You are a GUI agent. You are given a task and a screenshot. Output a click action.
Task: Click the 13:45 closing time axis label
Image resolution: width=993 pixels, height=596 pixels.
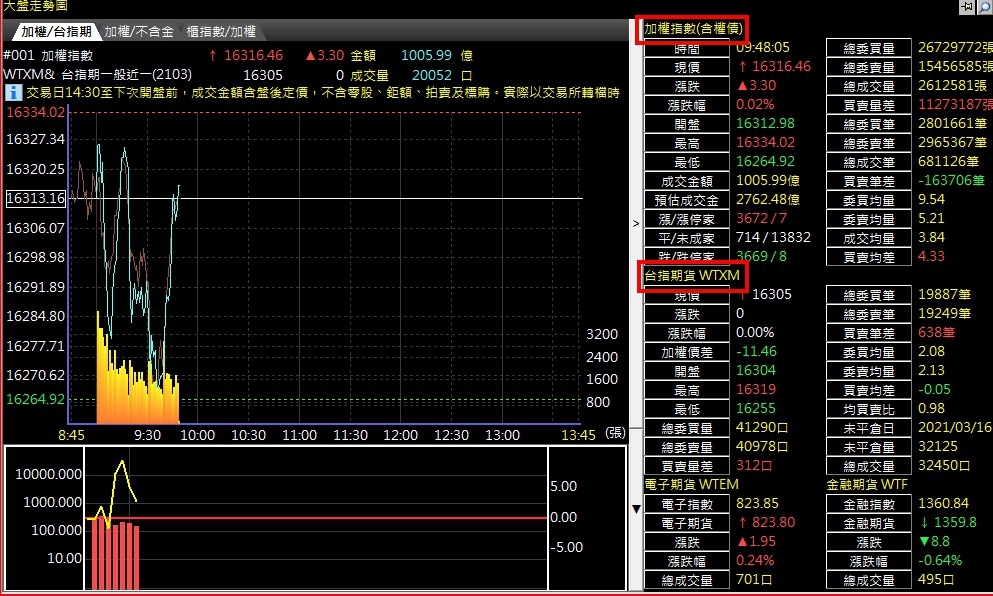(578, 435)
